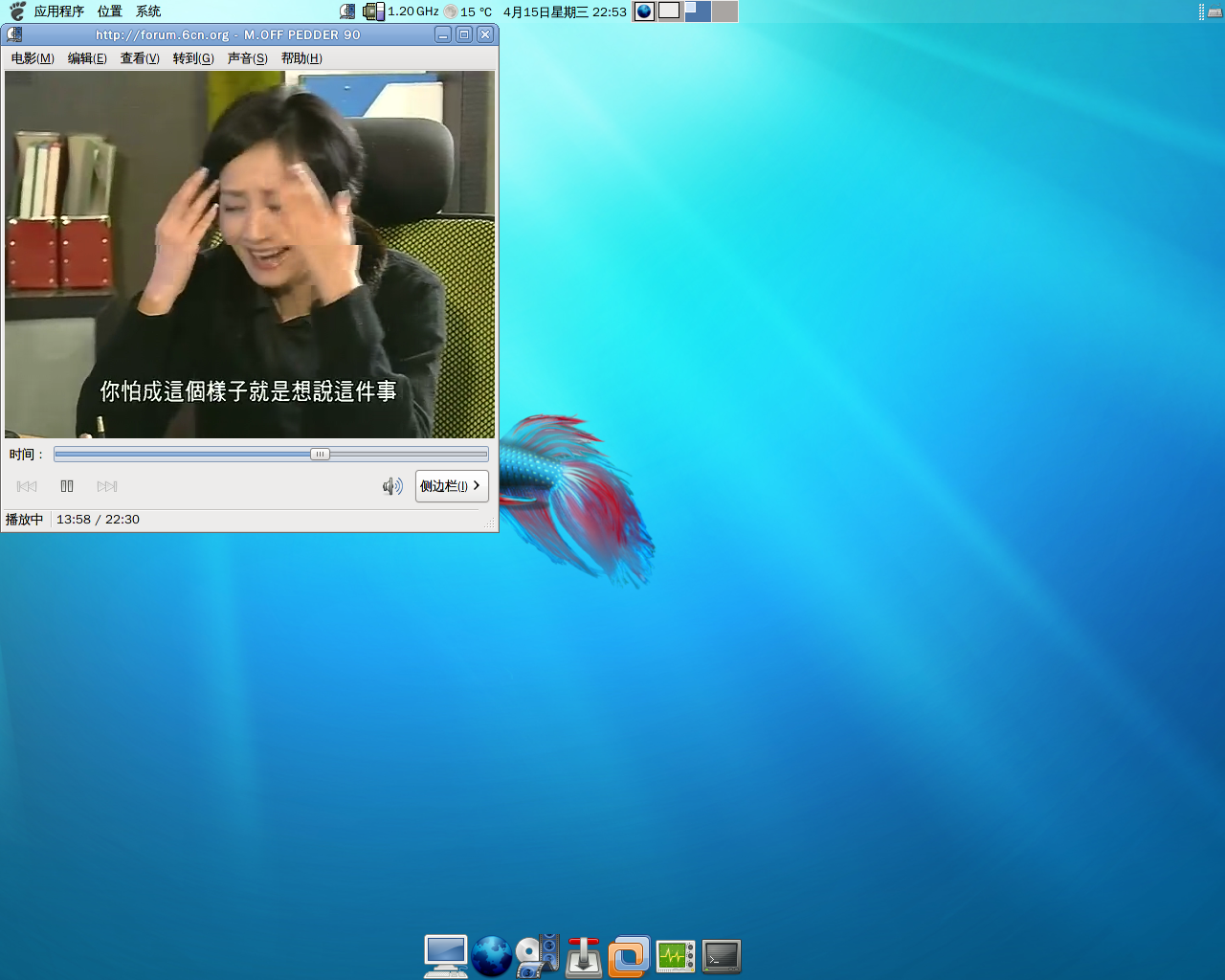Open the 位置 panel menu
The width and height of the screenshot is (1225, 980).
pyautogui.click(x=110, y=11)
